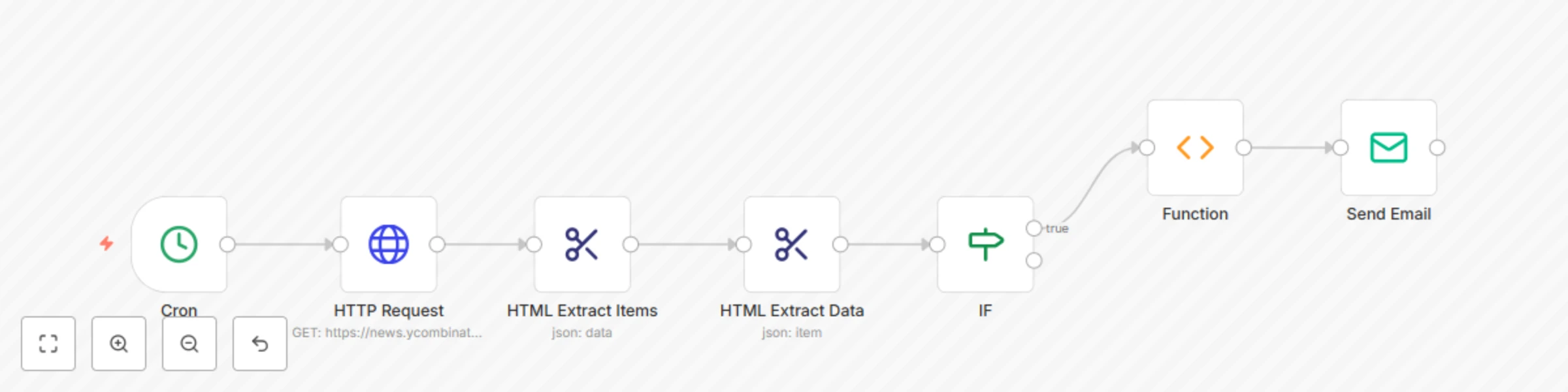Select the json: data label under HTML Extract Items

[x=581, y=333]
